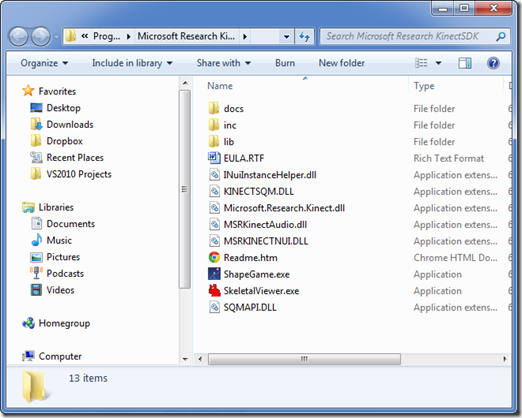Select the EULA.RTF document icon
The image size is (522, 418).
tap(214, 158)
